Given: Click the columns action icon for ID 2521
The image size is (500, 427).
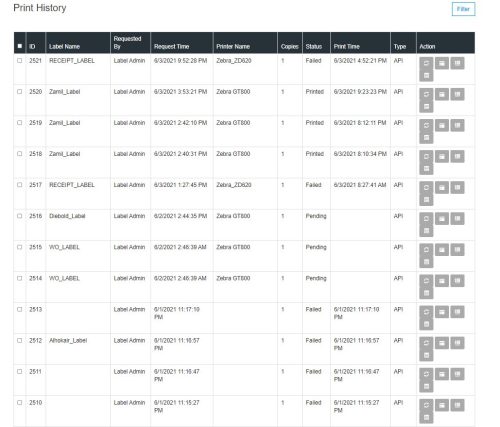Looking at the screenshot, I should (457, 63).
